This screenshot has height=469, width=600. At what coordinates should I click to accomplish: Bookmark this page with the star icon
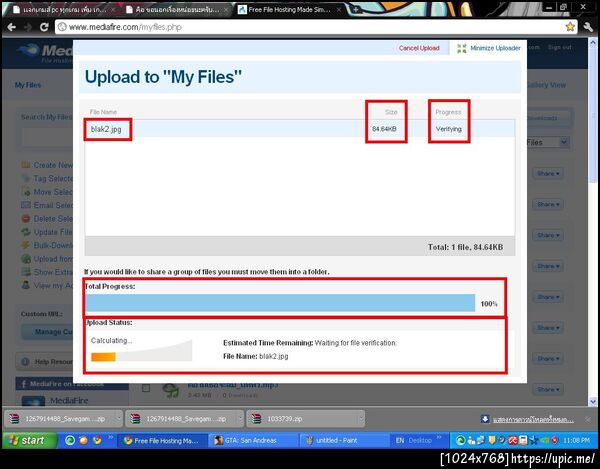[570, 26]
